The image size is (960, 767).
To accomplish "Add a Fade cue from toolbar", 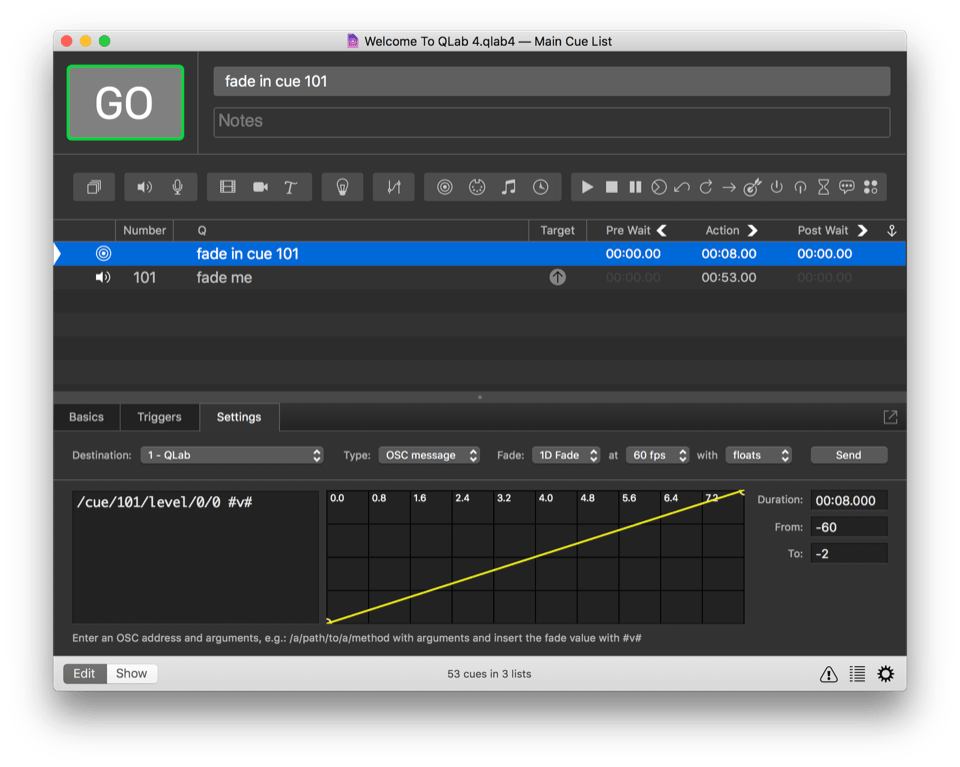I will [394, 187].
